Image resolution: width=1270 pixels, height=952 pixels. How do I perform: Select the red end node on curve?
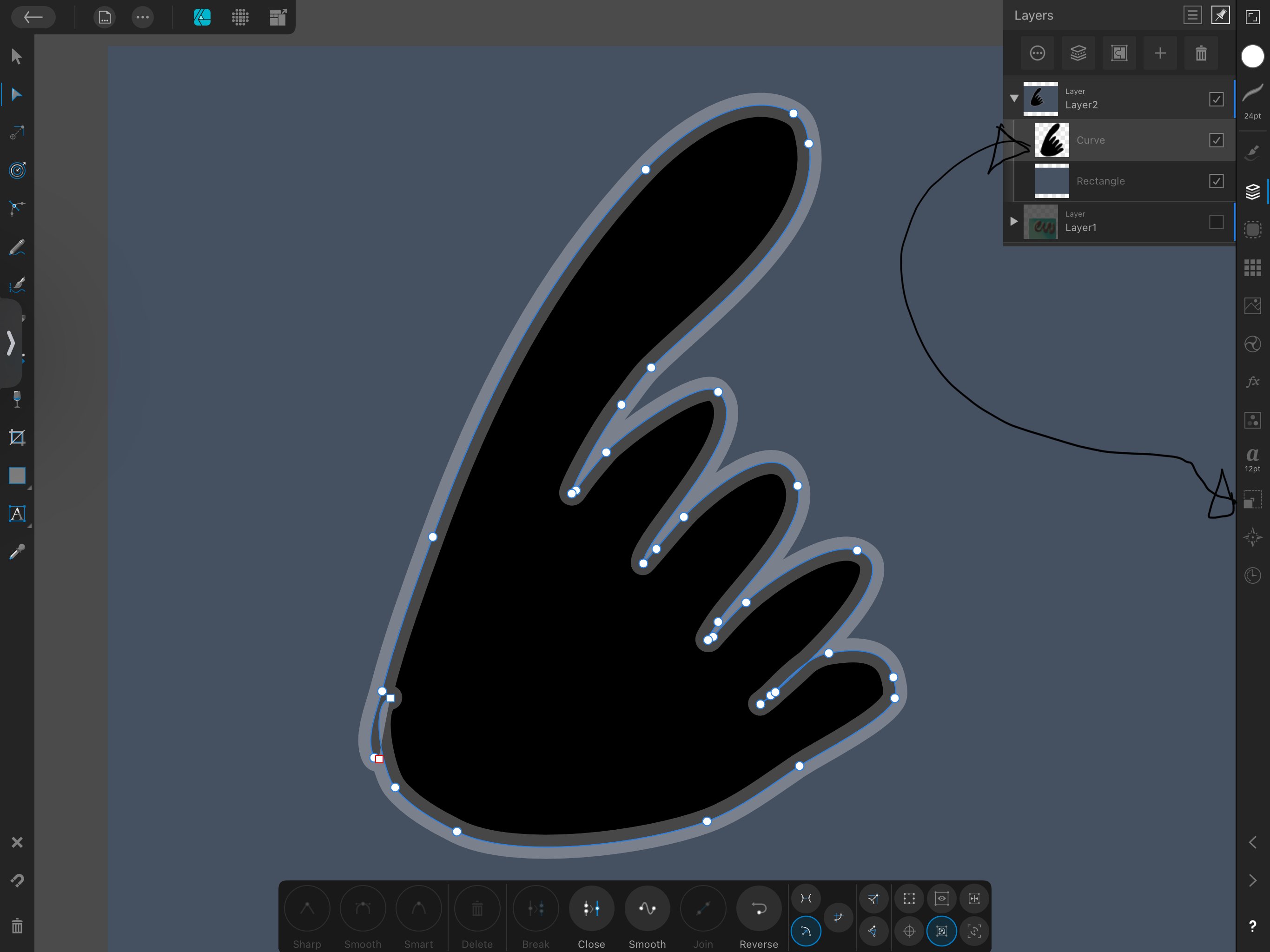coord(379,759)
